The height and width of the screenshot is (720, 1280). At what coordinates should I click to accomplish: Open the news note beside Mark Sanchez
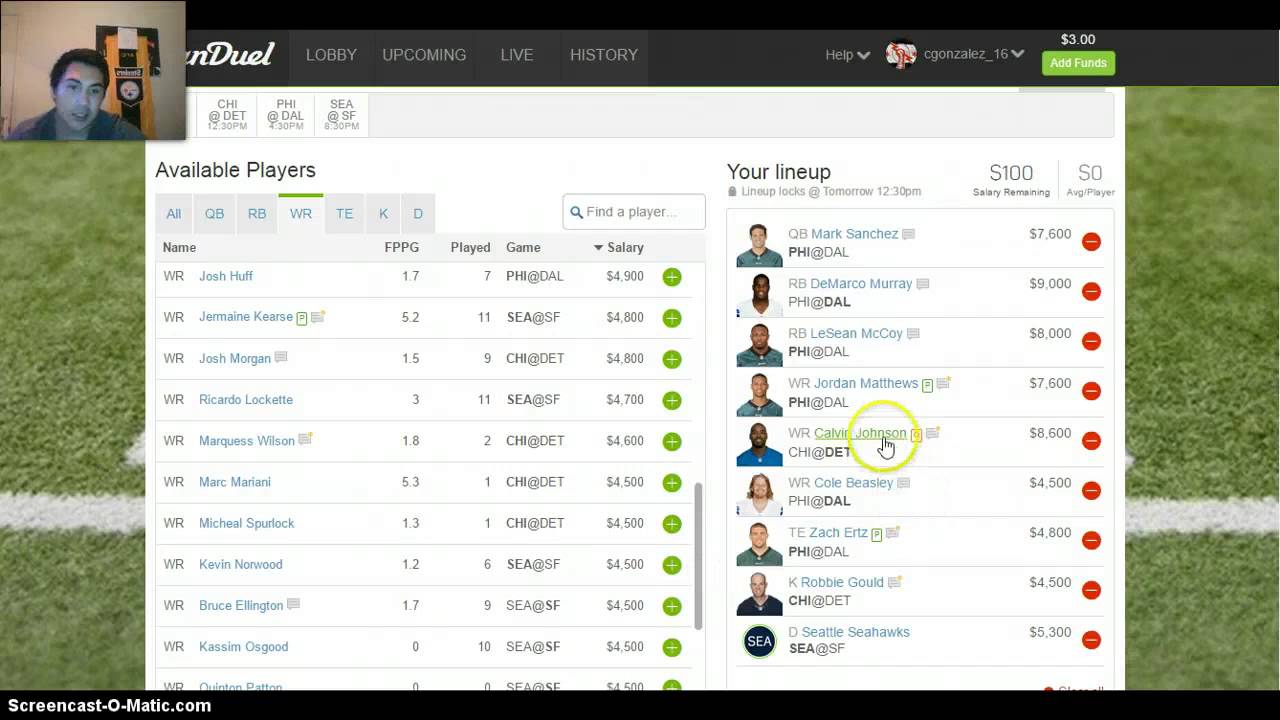click(908, 234)
